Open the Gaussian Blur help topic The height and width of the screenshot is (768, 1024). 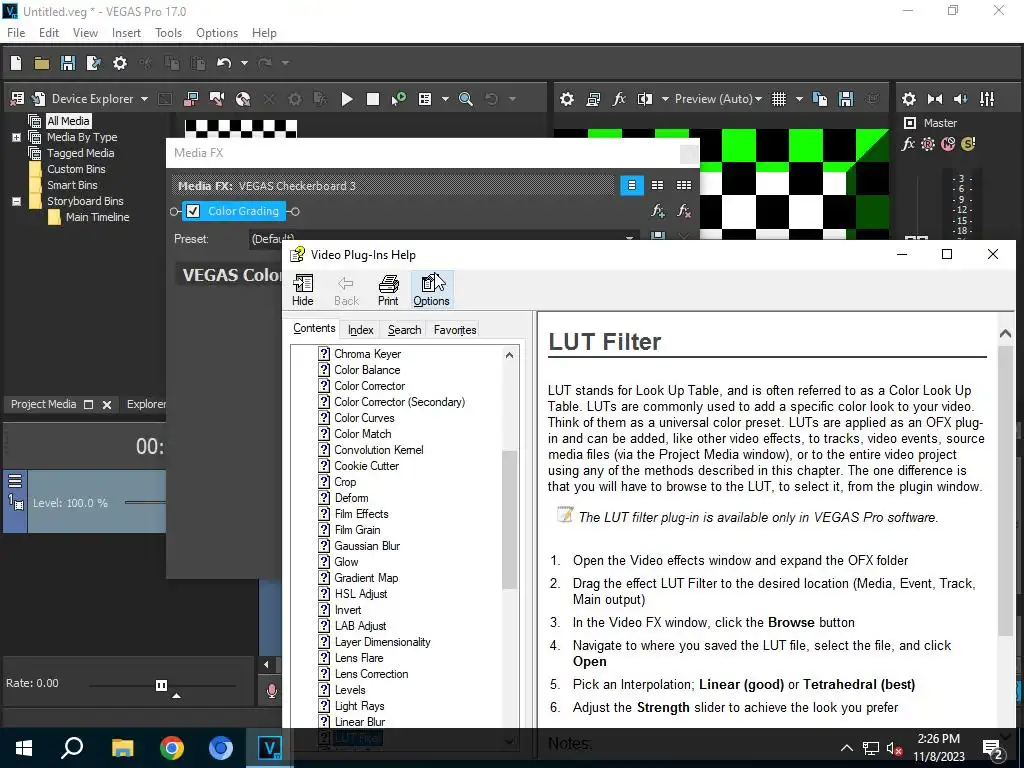[x=367, y=546]
